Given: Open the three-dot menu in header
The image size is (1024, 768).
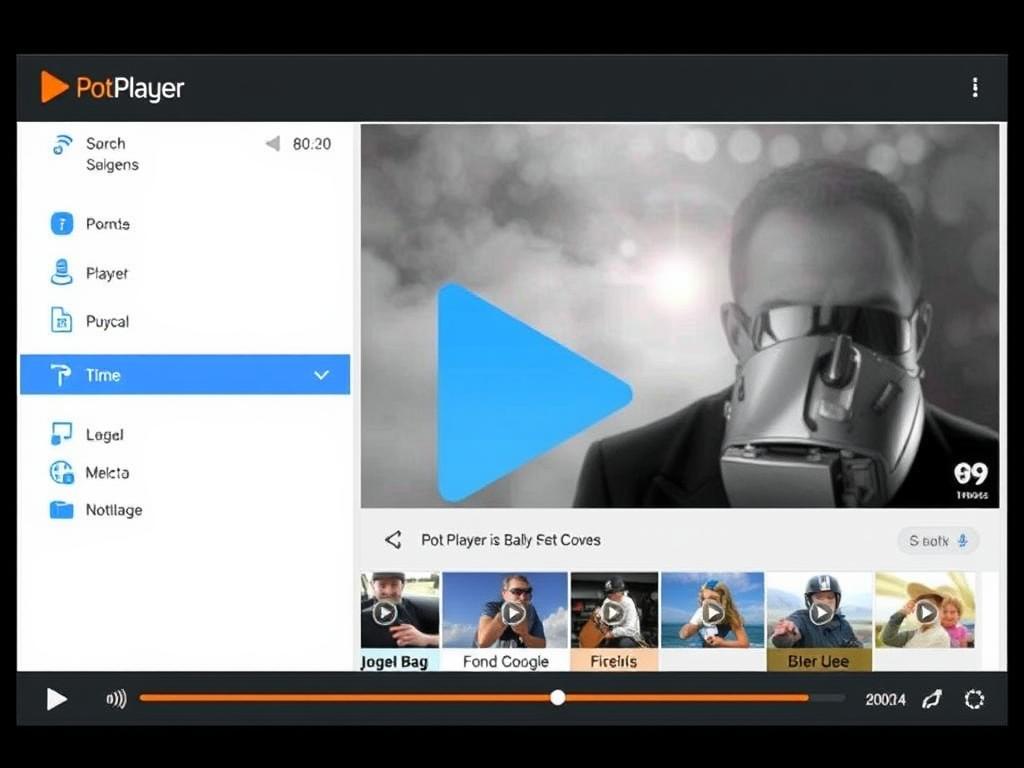Looking at the screenshot, I should point(975,88).
